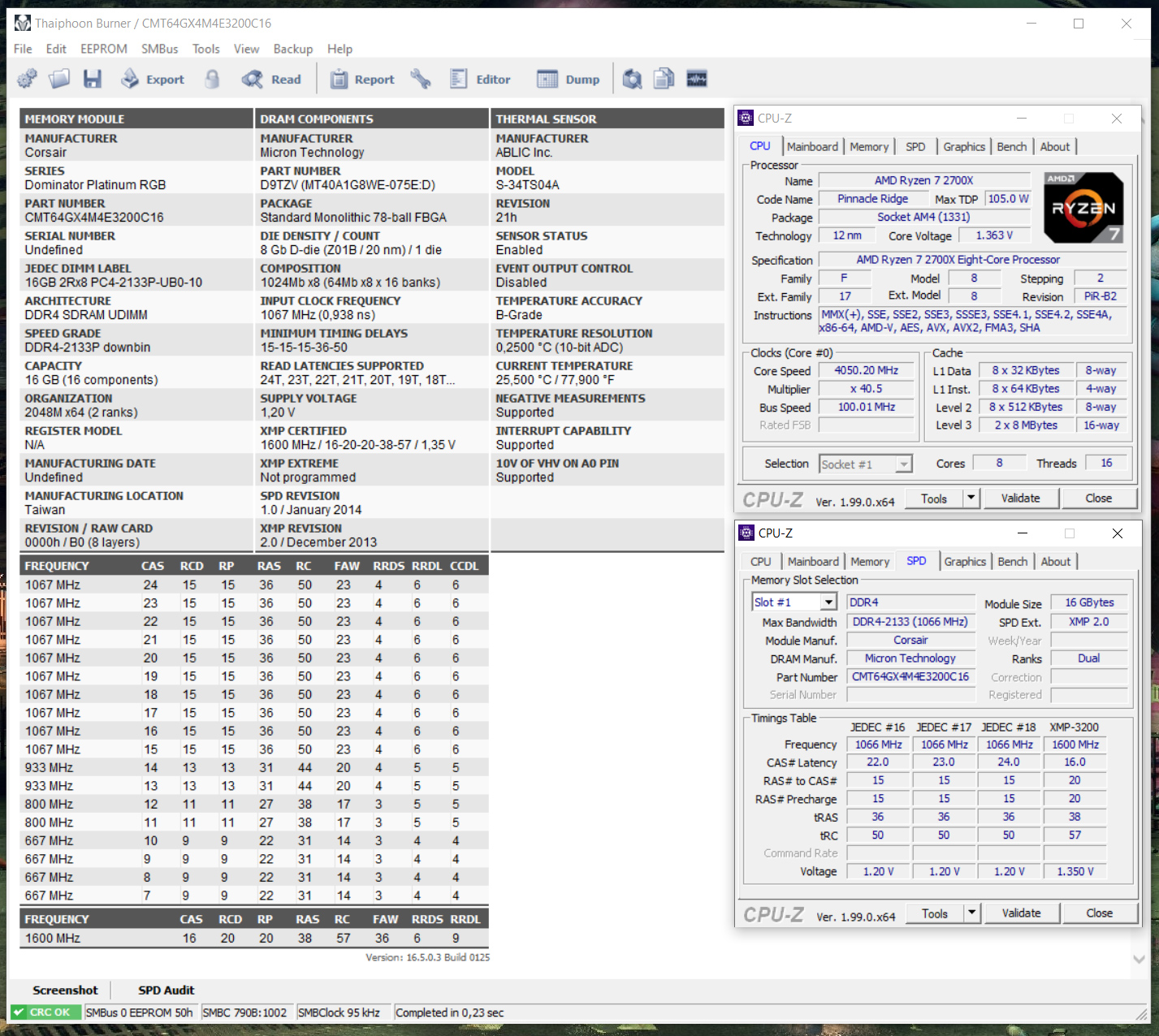This screenshot has height=1036, width=1159.
Task: Select the About tab in the upper CPU-Z window
Action: tap(1055, 147)
